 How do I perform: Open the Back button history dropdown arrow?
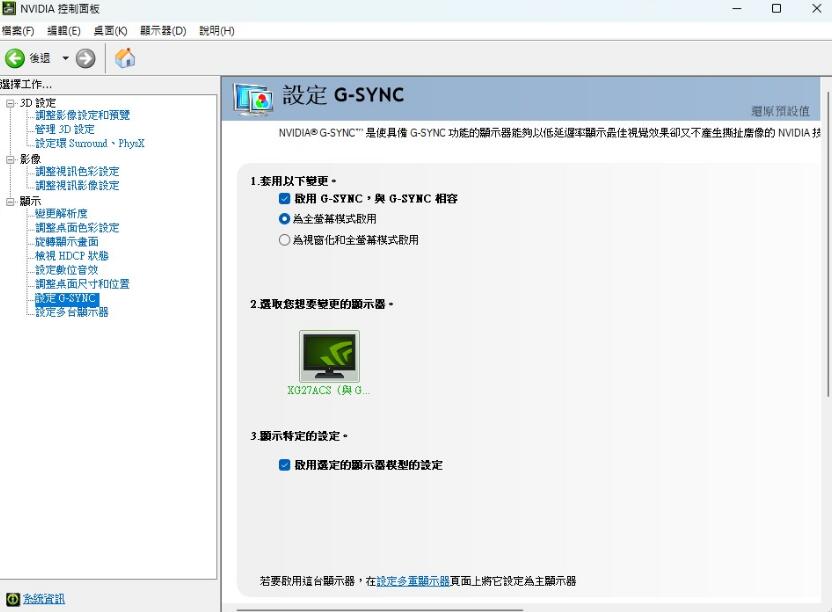tap(66, 59)
